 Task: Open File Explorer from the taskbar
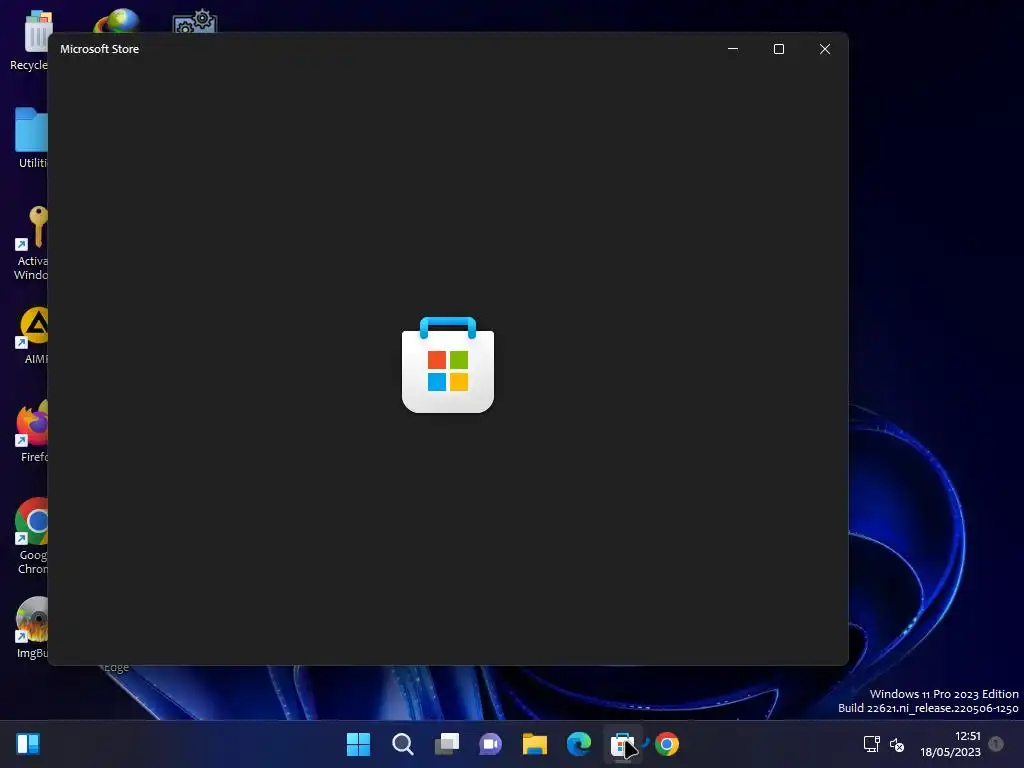pyautogui.click(x=535, y=744)
